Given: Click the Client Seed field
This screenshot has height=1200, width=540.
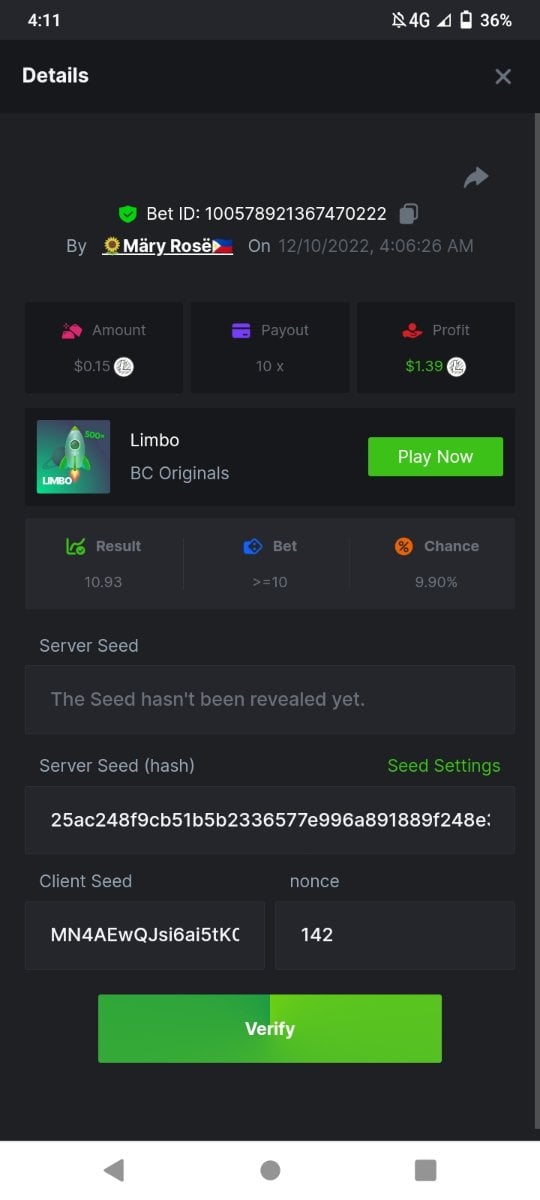Looking at the screenshot, I should click(x=145, y=935).
